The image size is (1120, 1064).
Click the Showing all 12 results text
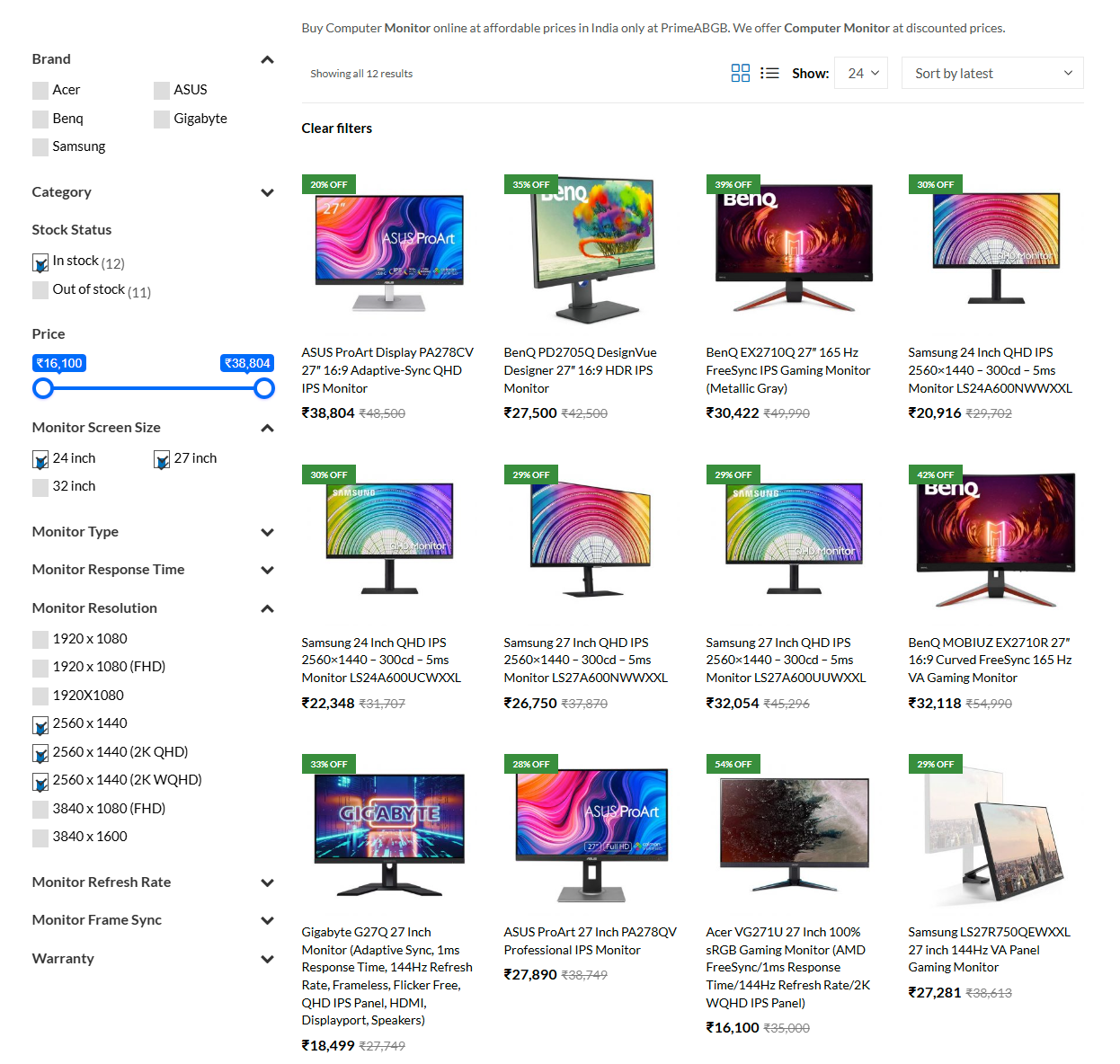click(361, 74)
